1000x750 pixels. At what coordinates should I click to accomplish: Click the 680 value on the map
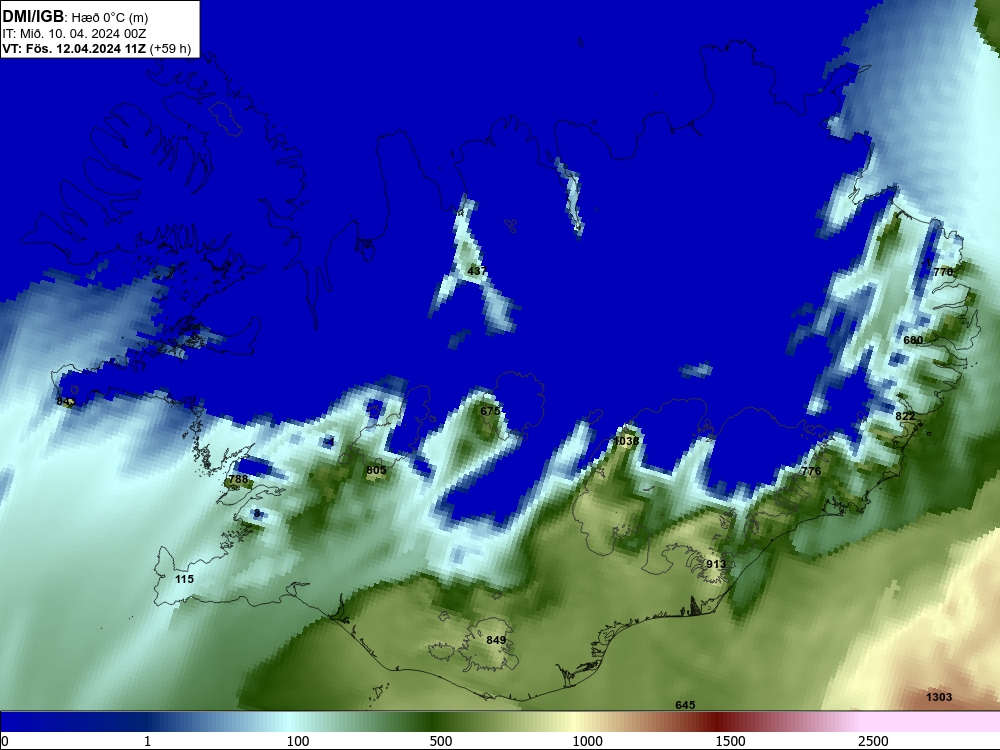click(913, 340)
